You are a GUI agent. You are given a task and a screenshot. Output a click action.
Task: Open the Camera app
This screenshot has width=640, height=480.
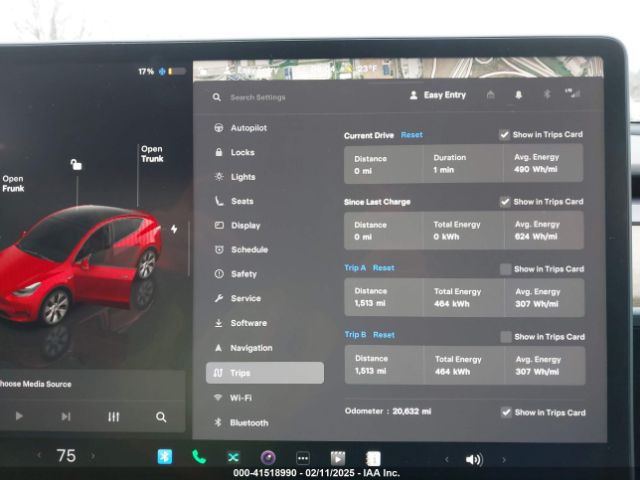coord(268,458)
